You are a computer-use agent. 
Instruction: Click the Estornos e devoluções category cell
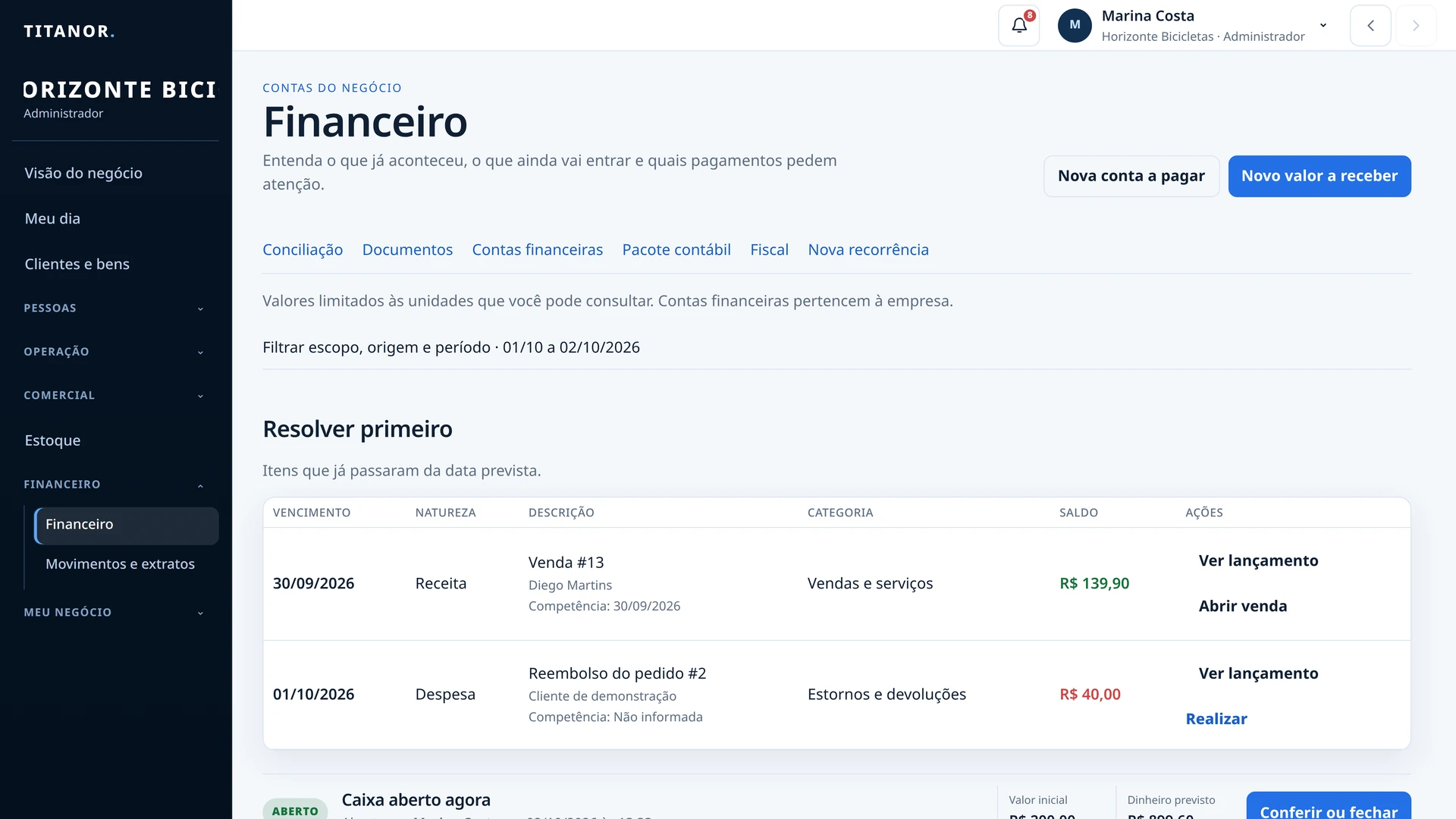(886, 694)
